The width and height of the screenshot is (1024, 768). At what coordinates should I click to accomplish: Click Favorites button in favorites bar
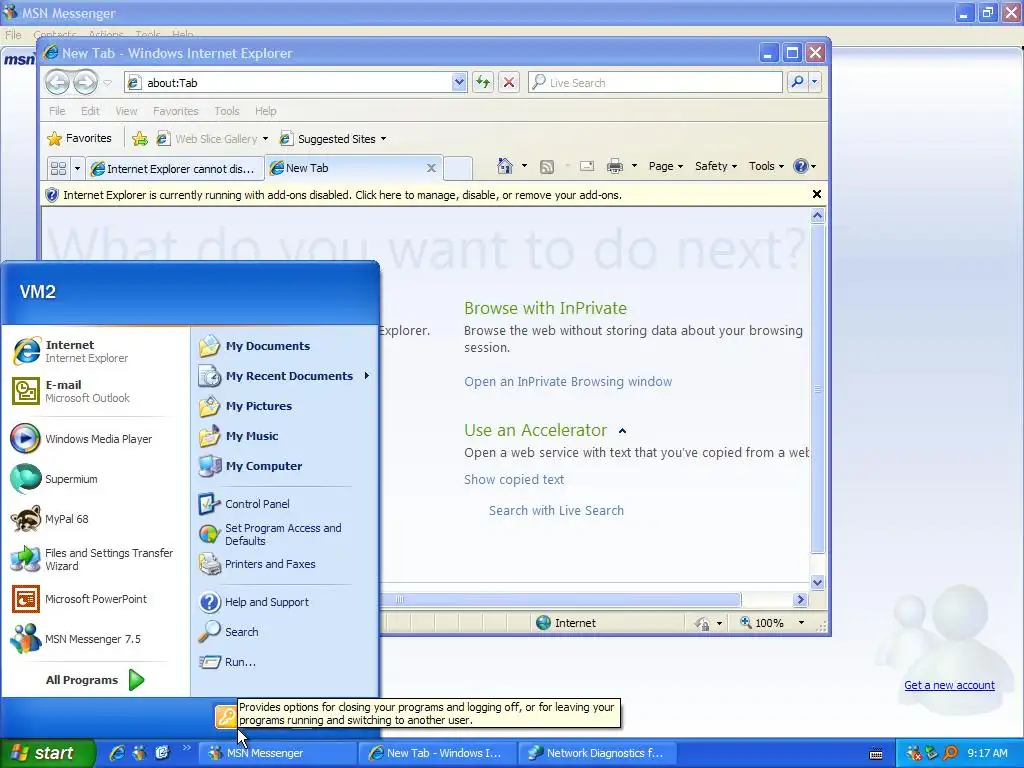coord(80,138)
